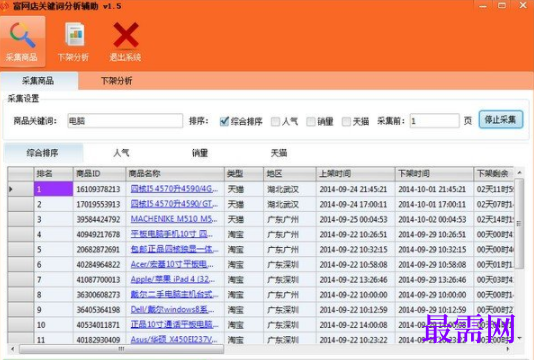This screenshot has width=534, height=360.
Task: Open the Acer/宏基10寸平板电脑 link
Action: [x=172, y=264]
